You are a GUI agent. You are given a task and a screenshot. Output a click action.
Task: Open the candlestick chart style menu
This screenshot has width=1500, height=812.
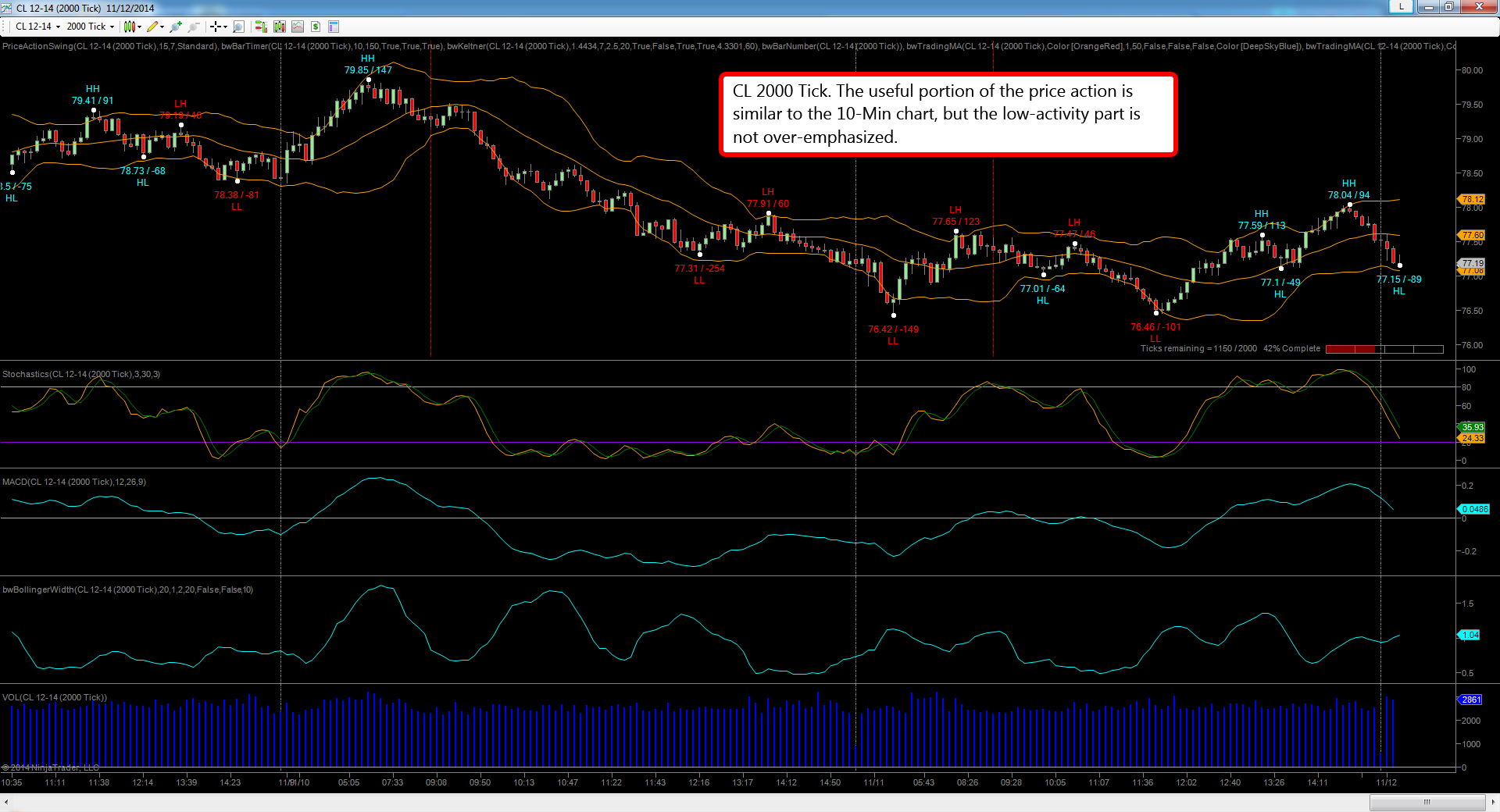[132, 27]
